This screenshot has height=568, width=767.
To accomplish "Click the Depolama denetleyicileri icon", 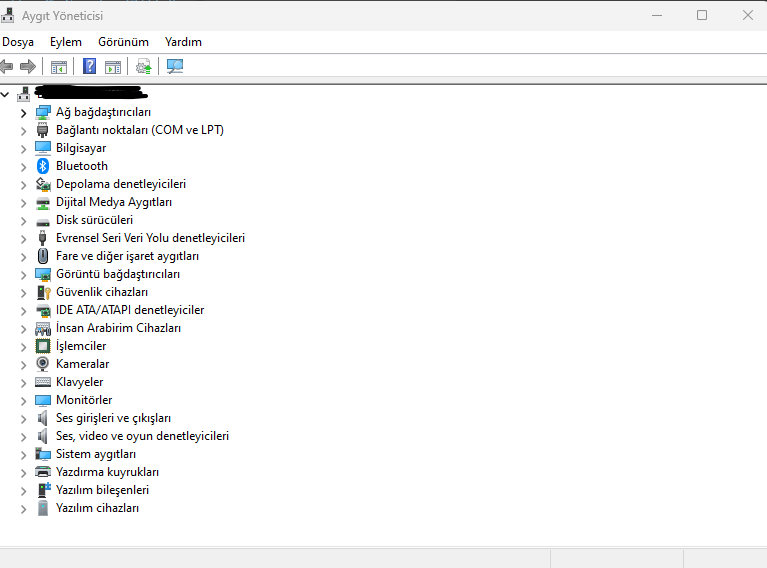I will (43, 184).
